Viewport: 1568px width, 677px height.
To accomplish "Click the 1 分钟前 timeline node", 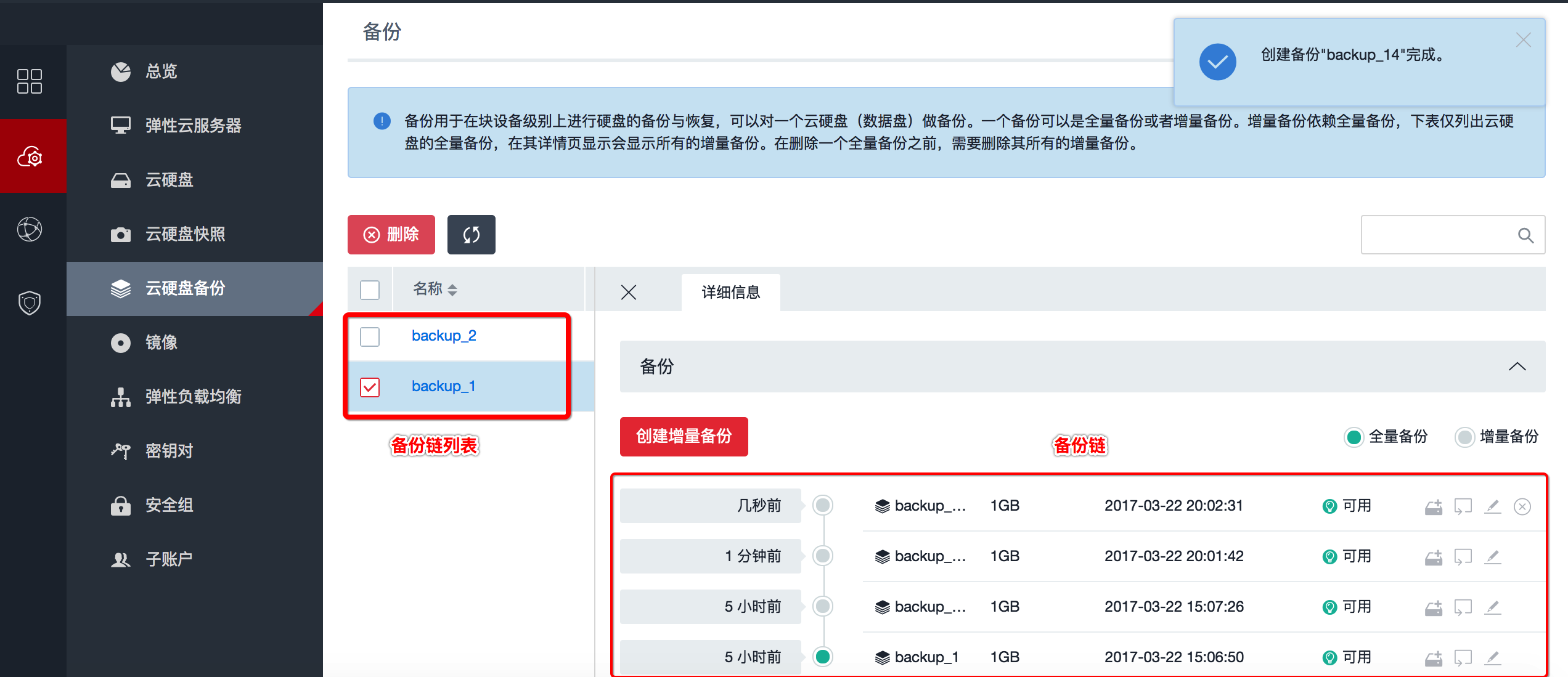I will [822, 556].
